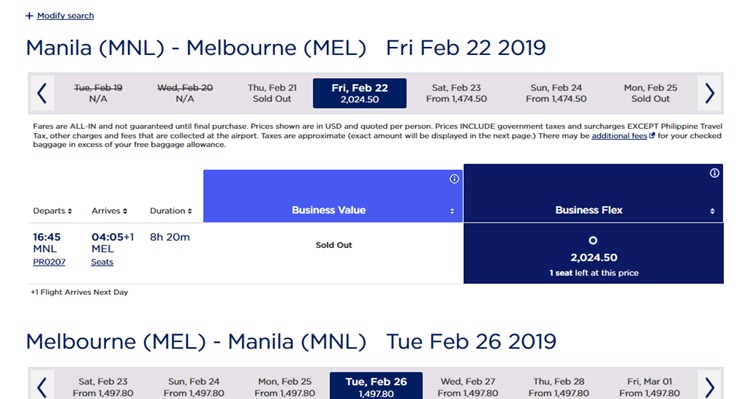The height and width of the screenshot is (399, 750).
Task: Show later return dates with right arrow
Action: coord(709,387)
